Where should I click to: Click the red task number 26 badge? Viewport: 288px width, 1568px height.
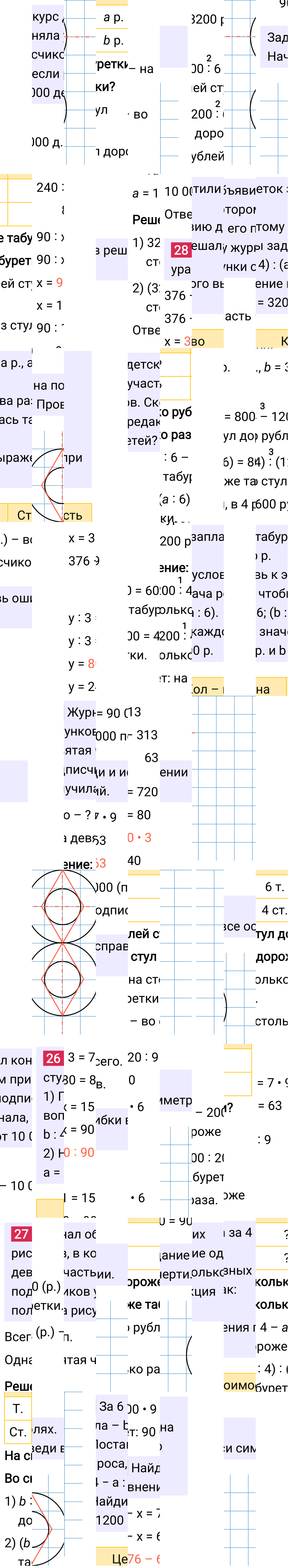click(53, 1058)
